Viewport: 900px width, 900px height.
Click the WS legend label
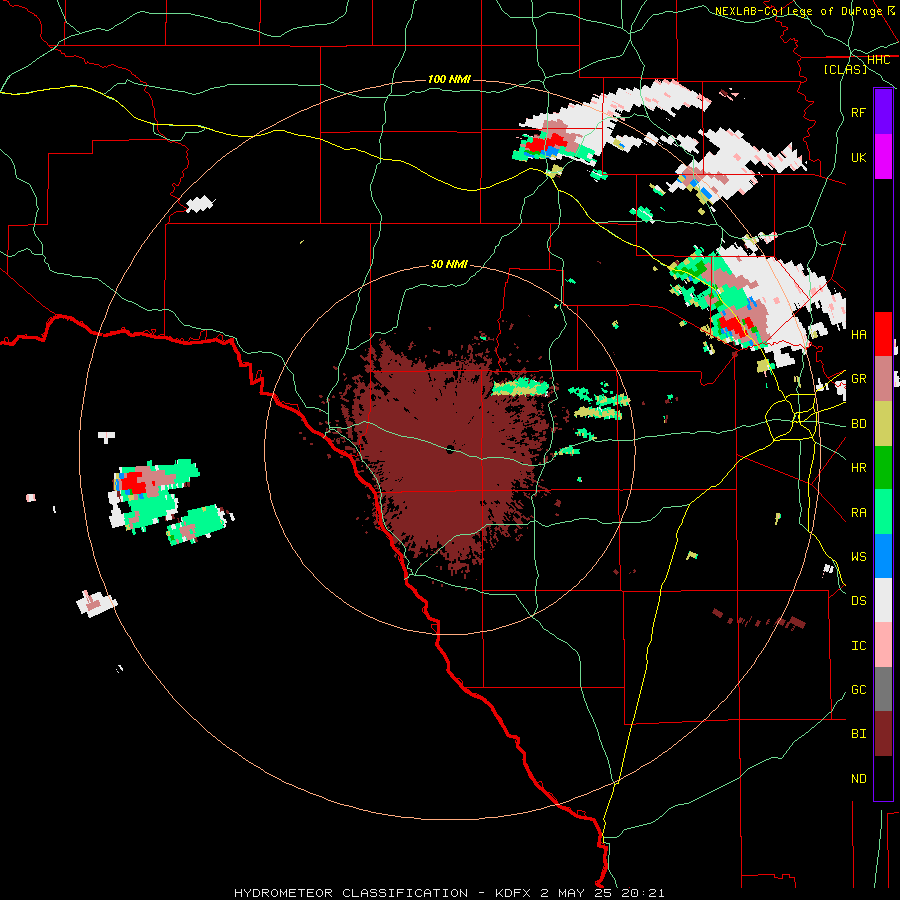tap(858, 556)
